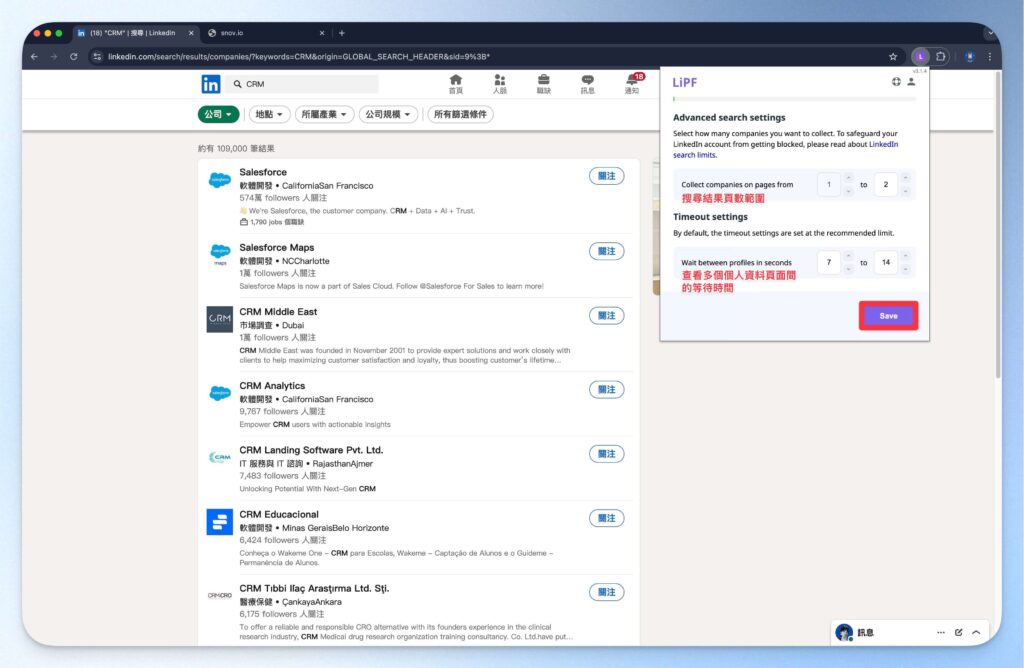1024x668 pixels.
Task: Open 所有篩選條件 all filters
Action: pos(460,114)
